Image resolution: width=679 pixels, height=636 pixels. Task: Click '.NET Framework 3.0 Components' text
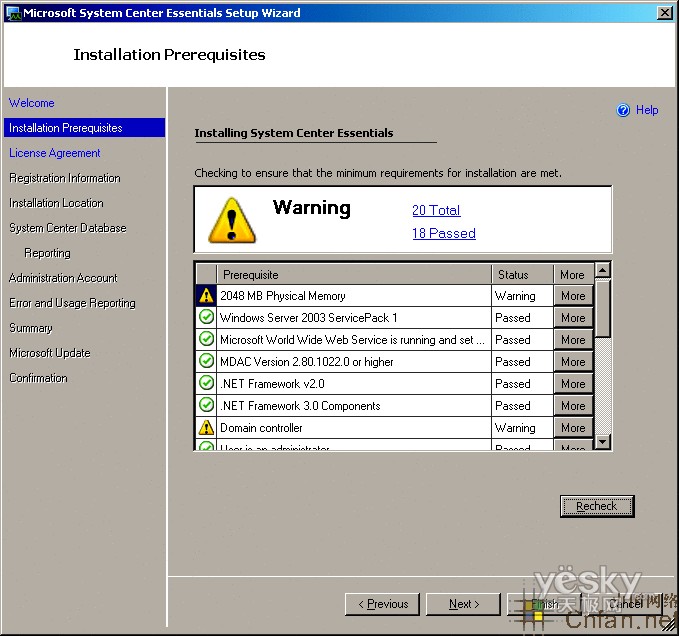[x=300, y=406]
